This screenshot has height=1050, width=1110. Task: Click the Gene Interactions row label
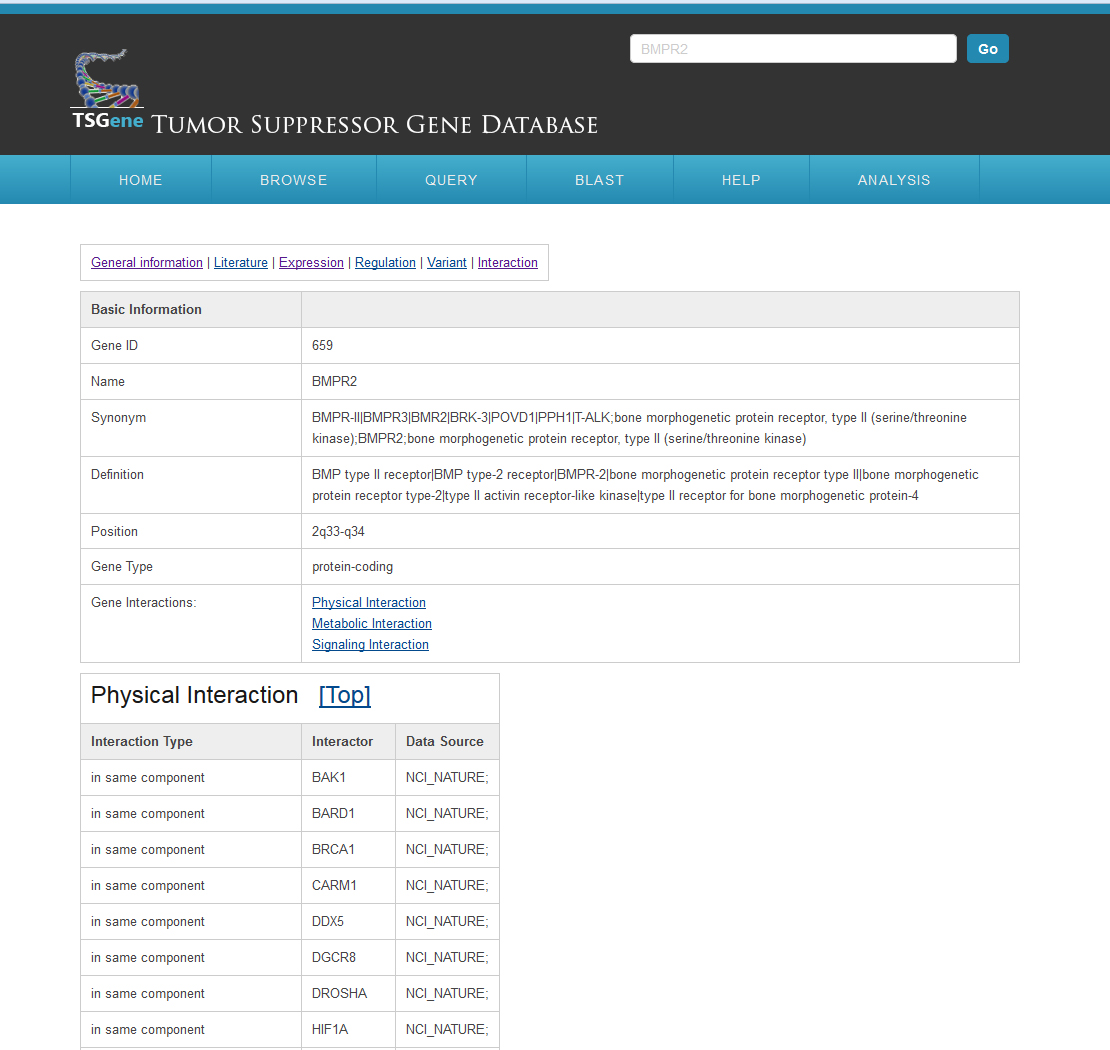[x=144, y=603]
